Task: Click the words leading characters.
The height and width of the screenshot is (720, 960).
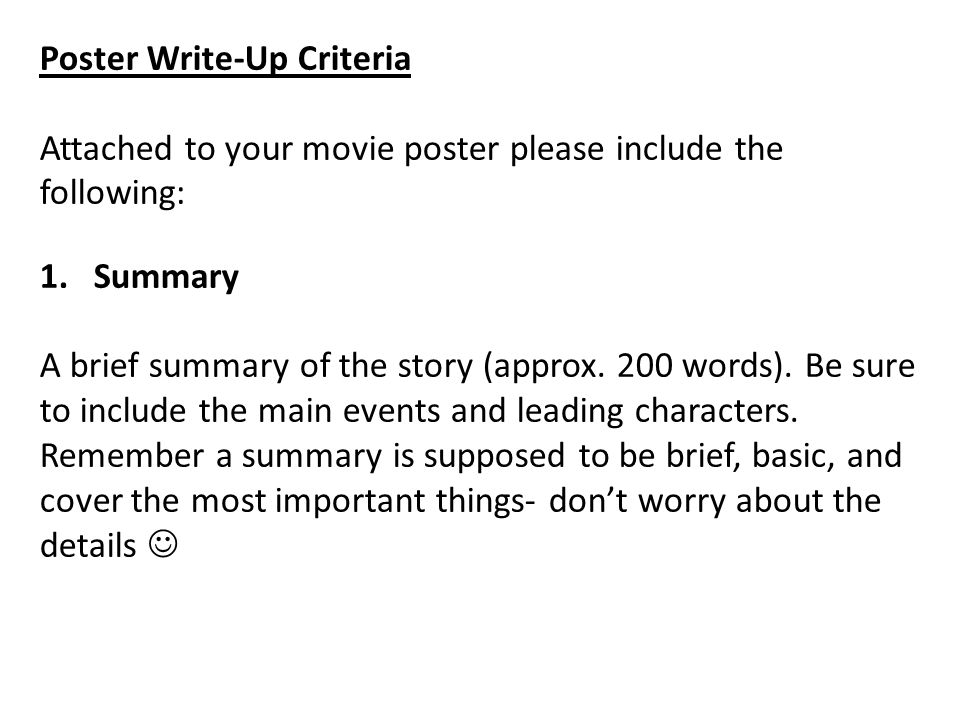Action: (657, 411)
